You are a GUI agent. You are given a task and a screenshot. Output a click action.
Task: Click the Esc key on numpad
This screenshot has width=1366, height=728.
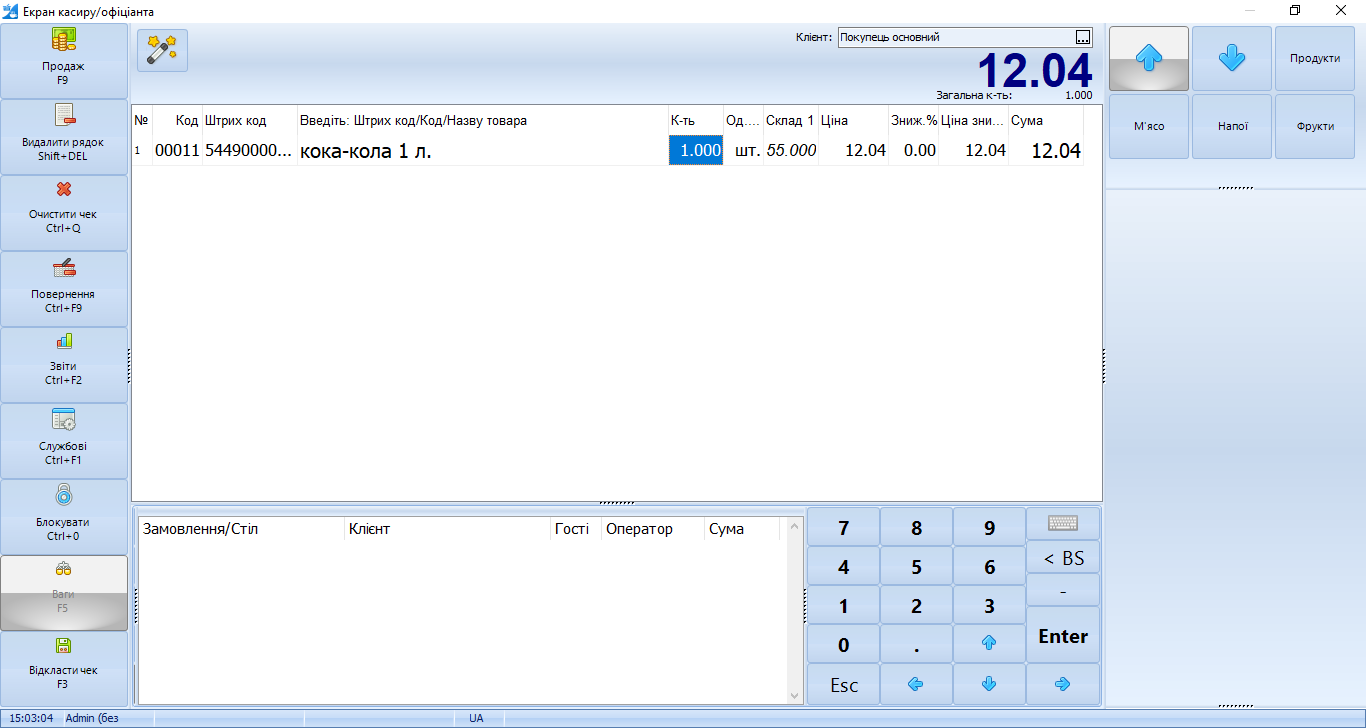[843, 685]
